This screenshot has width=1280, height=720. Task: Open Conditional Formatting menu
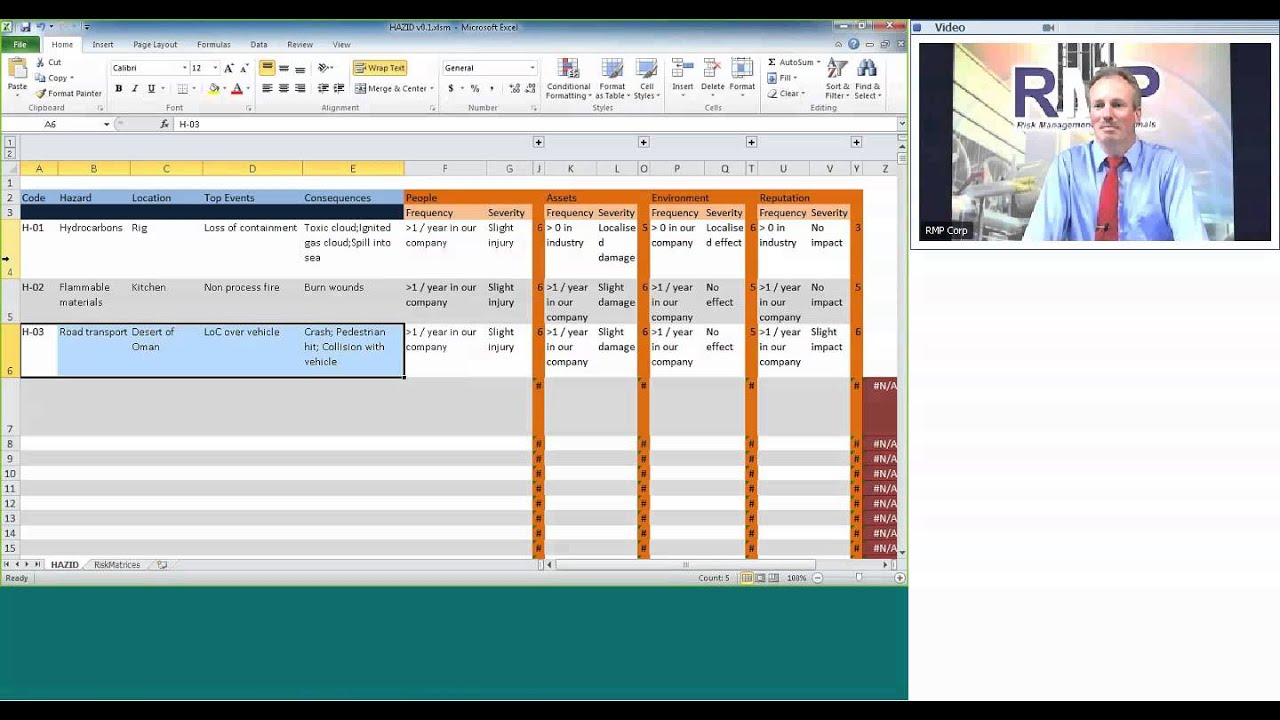(x=568, y=79)
